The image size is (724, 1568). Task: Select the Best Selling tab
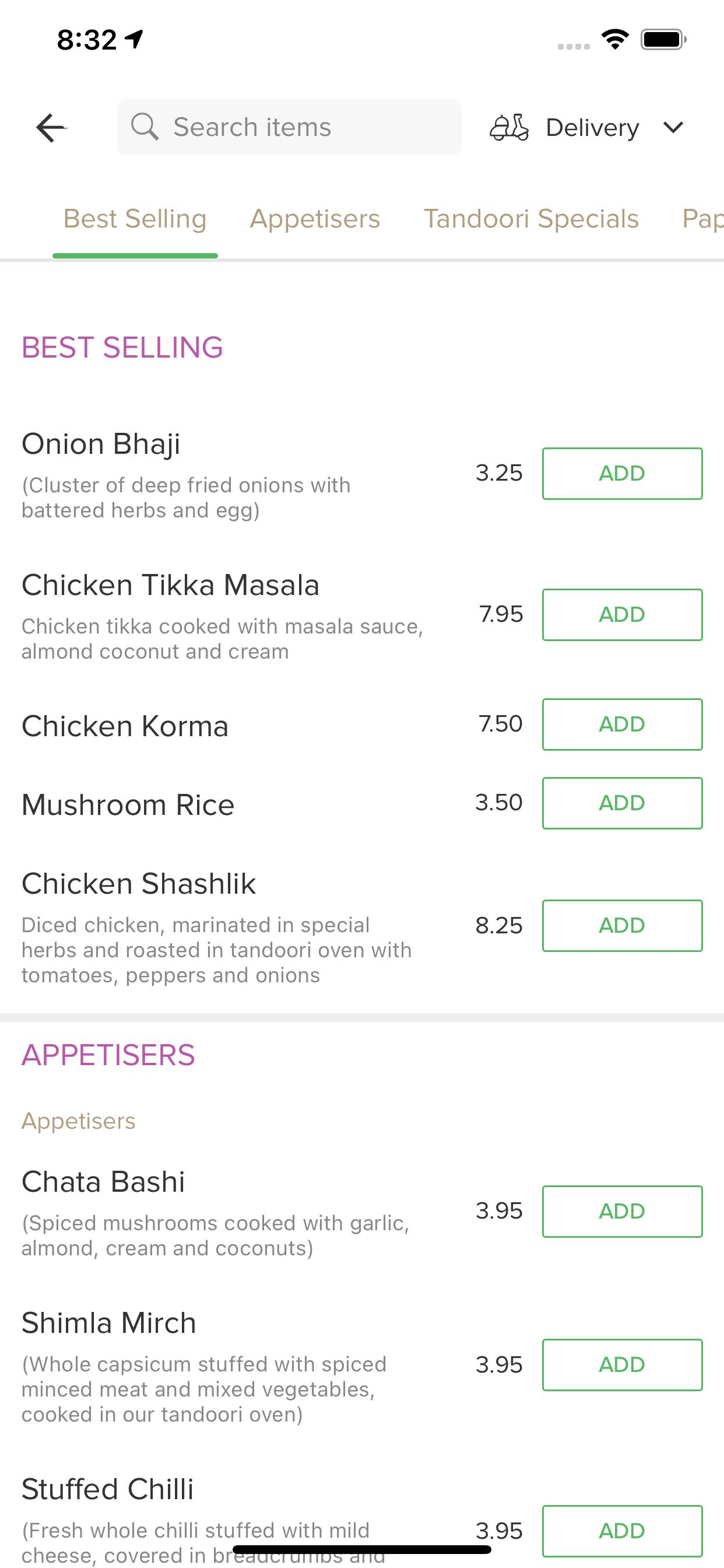tap(135, 219)
